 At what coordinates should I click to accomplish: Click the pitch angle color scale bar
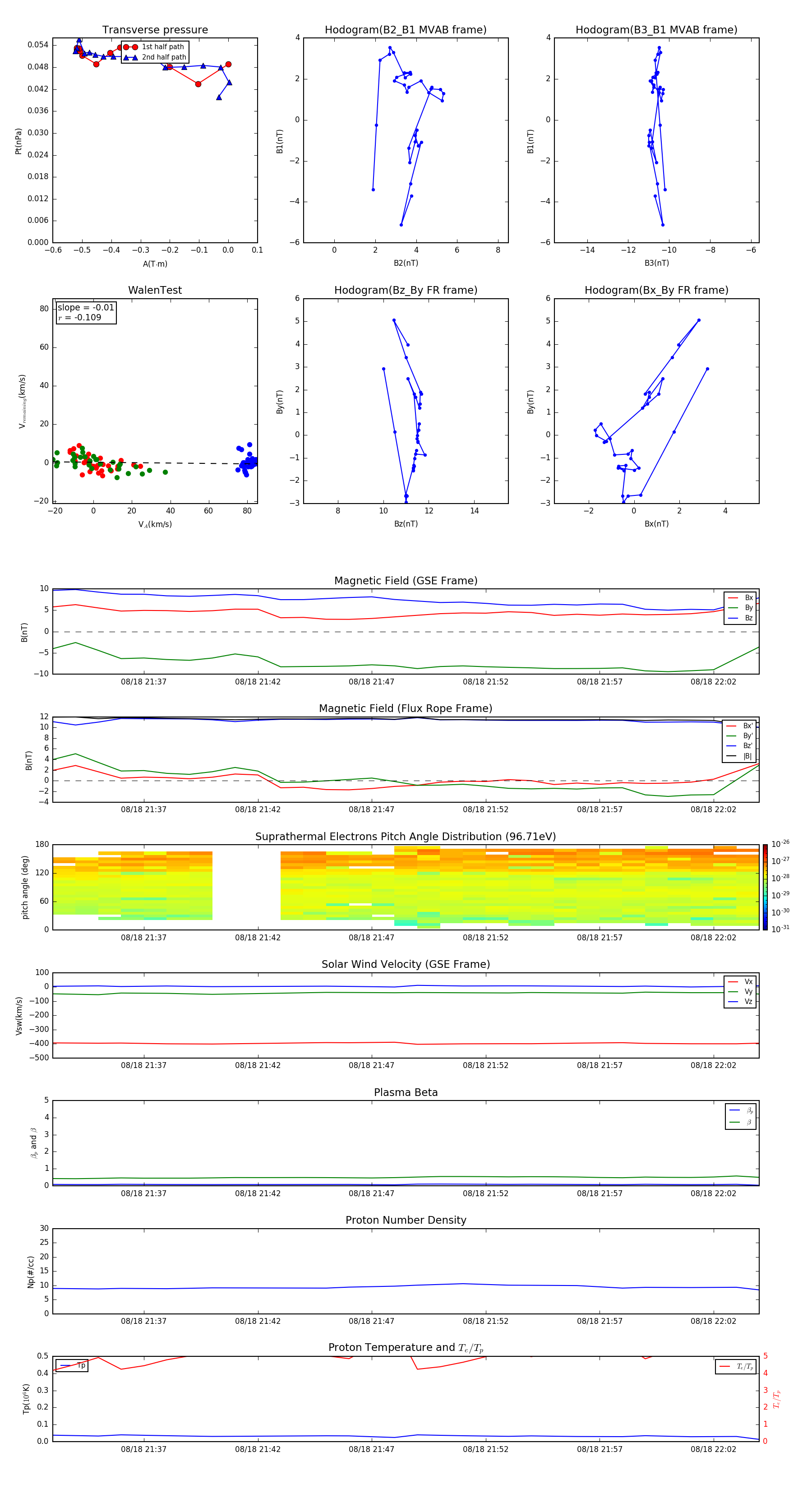click(765, 887)
